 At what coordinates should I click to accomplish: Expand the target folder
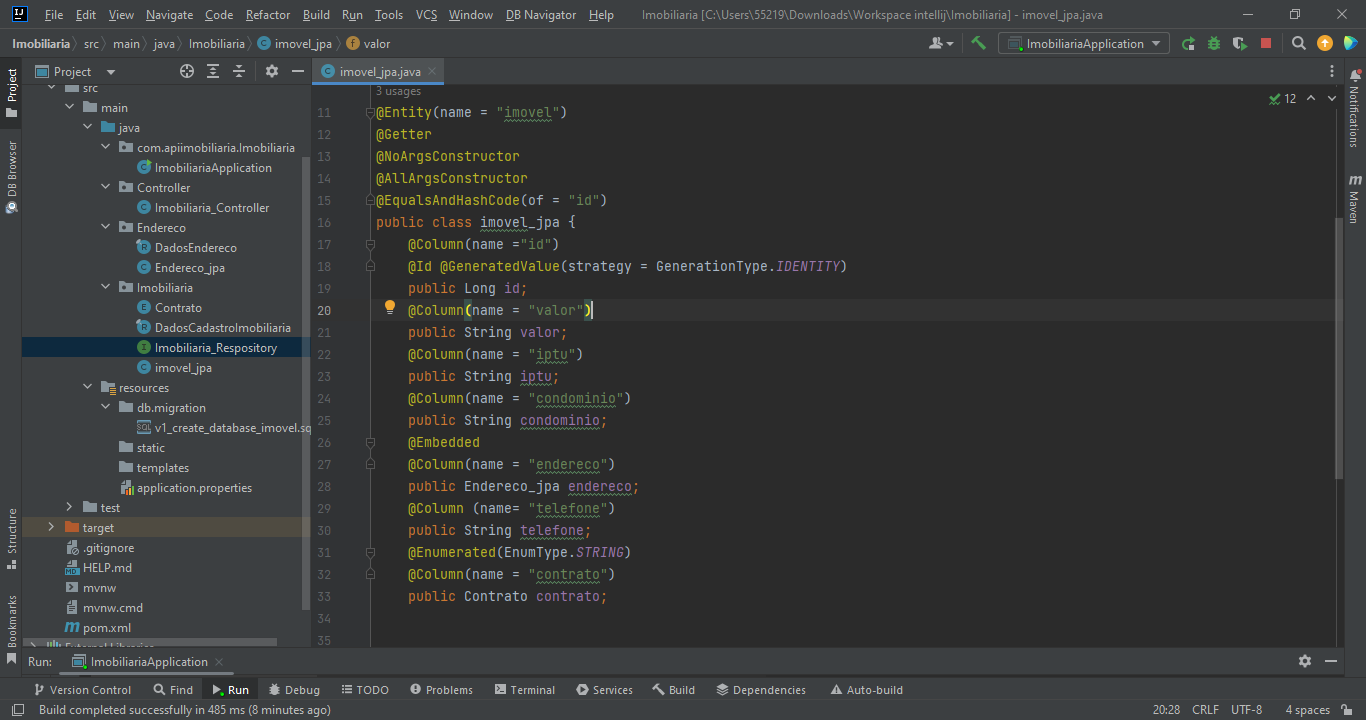coord(52,528)
